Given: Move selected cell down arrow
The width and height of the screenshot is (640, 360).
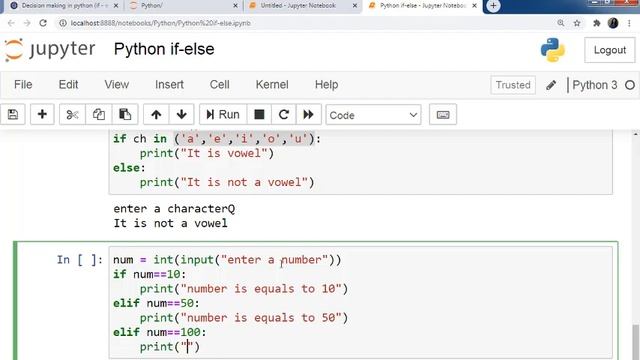Looking at the screenshot, I should (182, 115).
